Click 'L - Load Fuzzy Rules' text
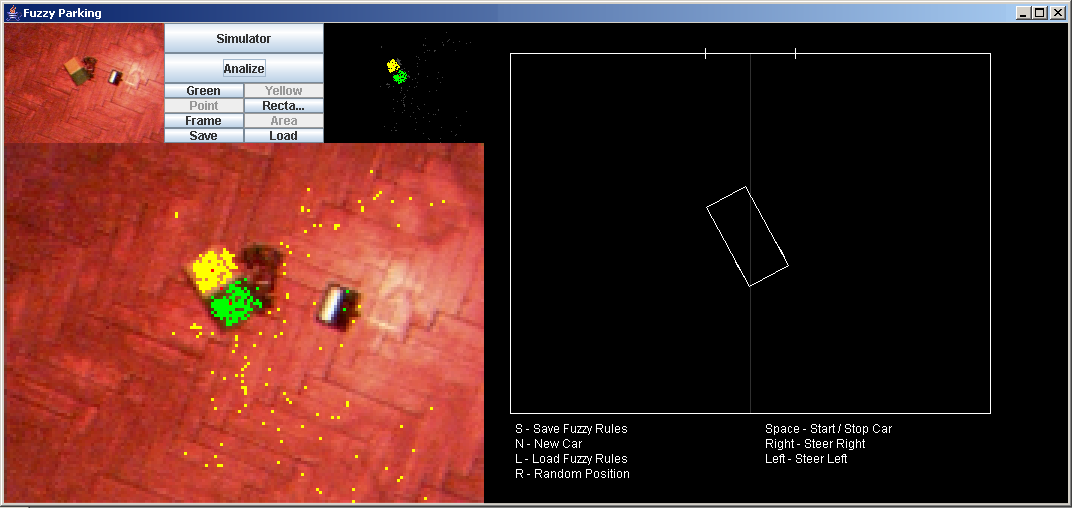The height and width of the screenshot is (508, 1072). click(571, 459)
